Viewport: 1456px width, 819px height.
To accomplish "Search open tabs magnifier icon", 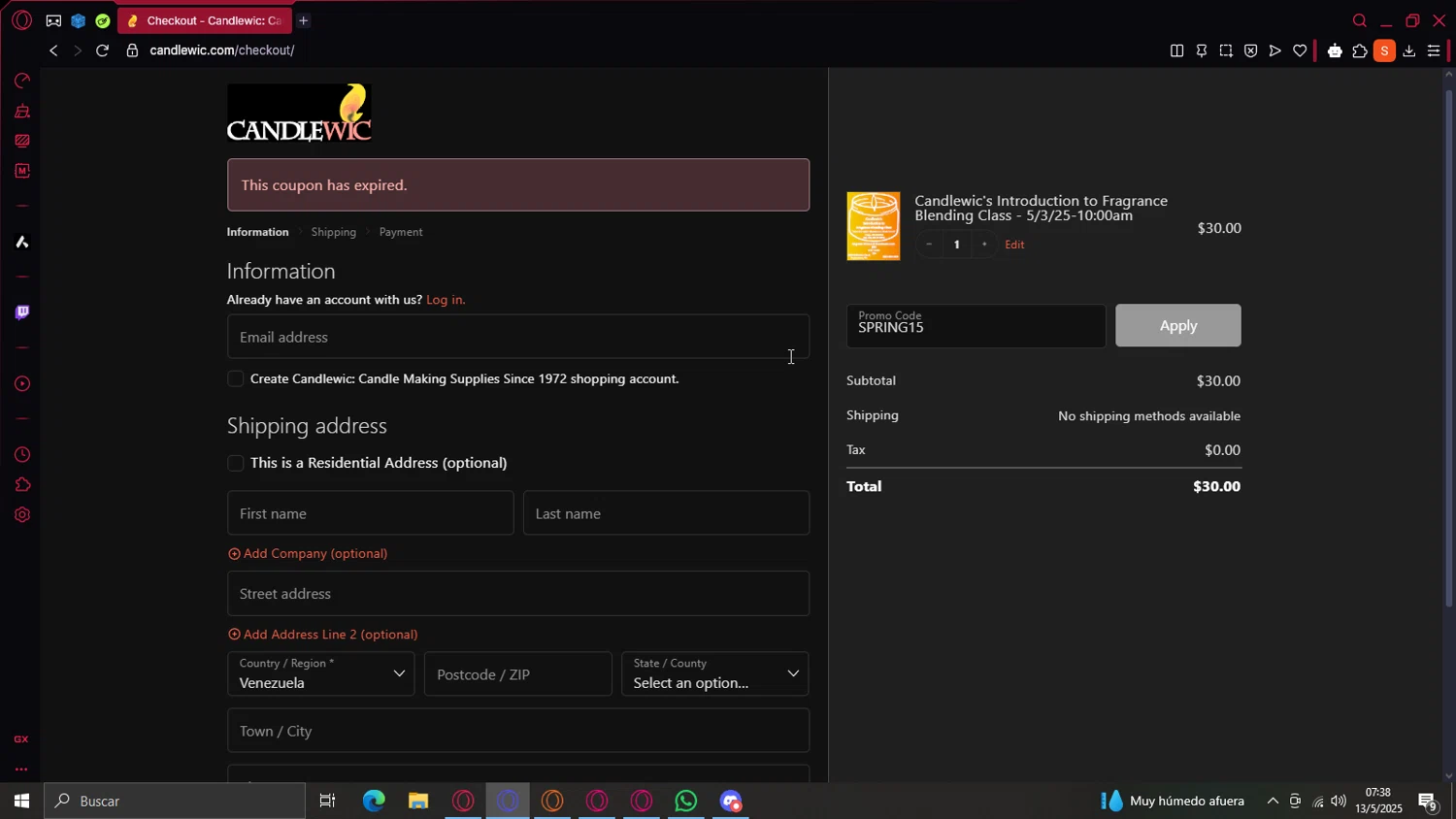I will coord(1359,20).
